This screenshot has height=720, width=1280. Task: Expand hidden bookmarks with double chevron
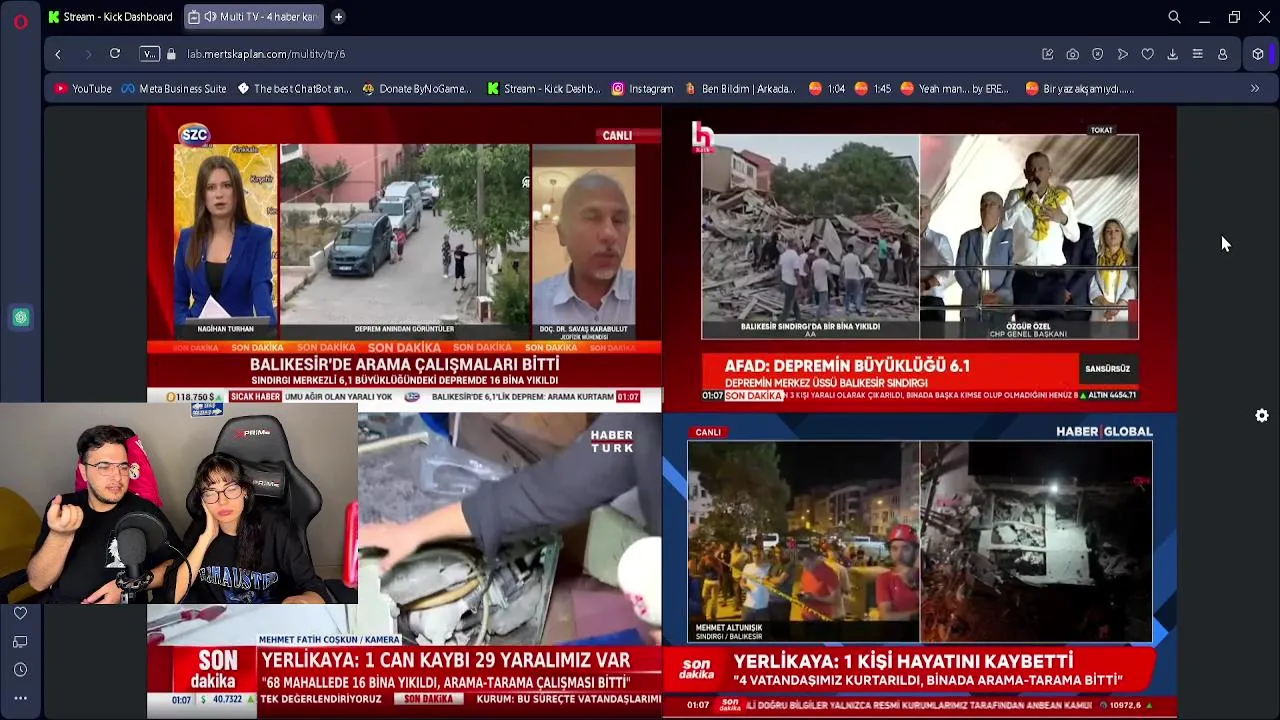1255,89
